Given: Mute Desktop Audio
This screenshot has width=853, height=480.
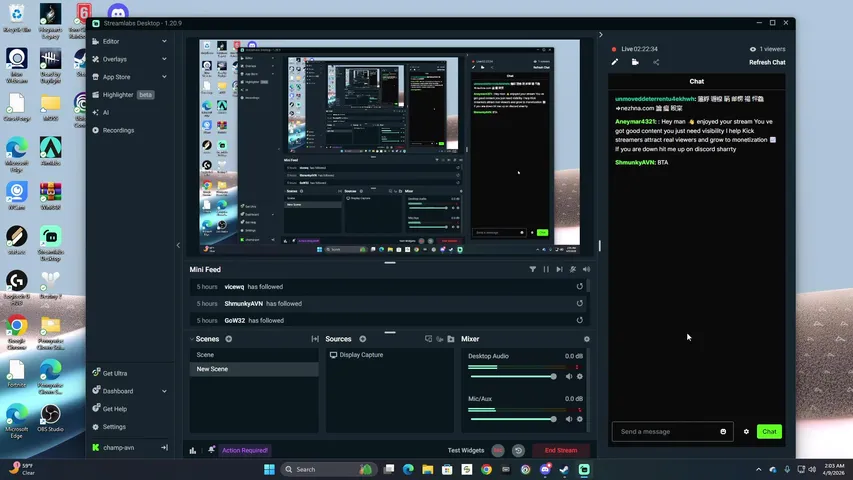Looking at the screenshot, I should (x=569, y=377).
